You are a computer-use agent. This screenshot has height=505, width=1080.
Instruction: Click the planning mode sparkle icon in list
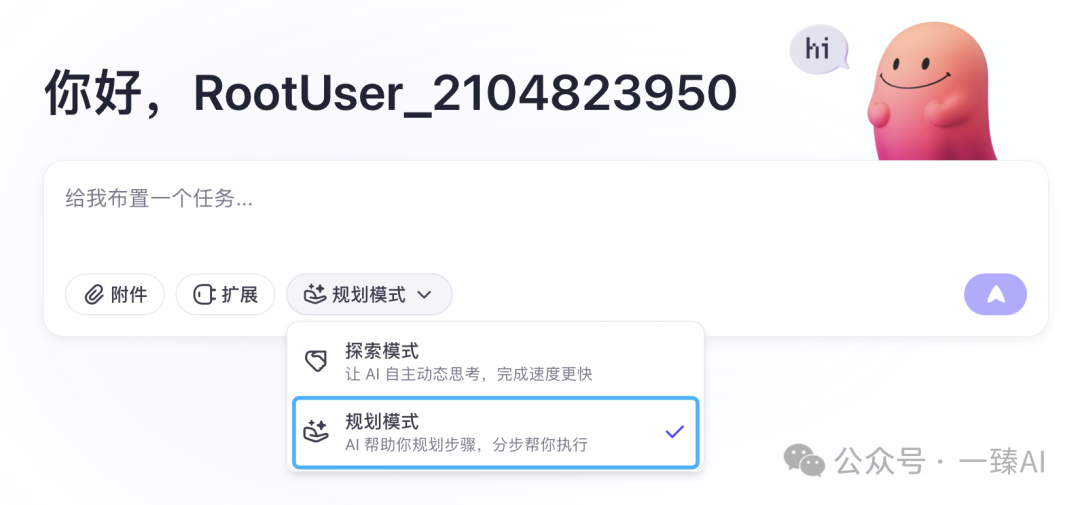(316, 431)
